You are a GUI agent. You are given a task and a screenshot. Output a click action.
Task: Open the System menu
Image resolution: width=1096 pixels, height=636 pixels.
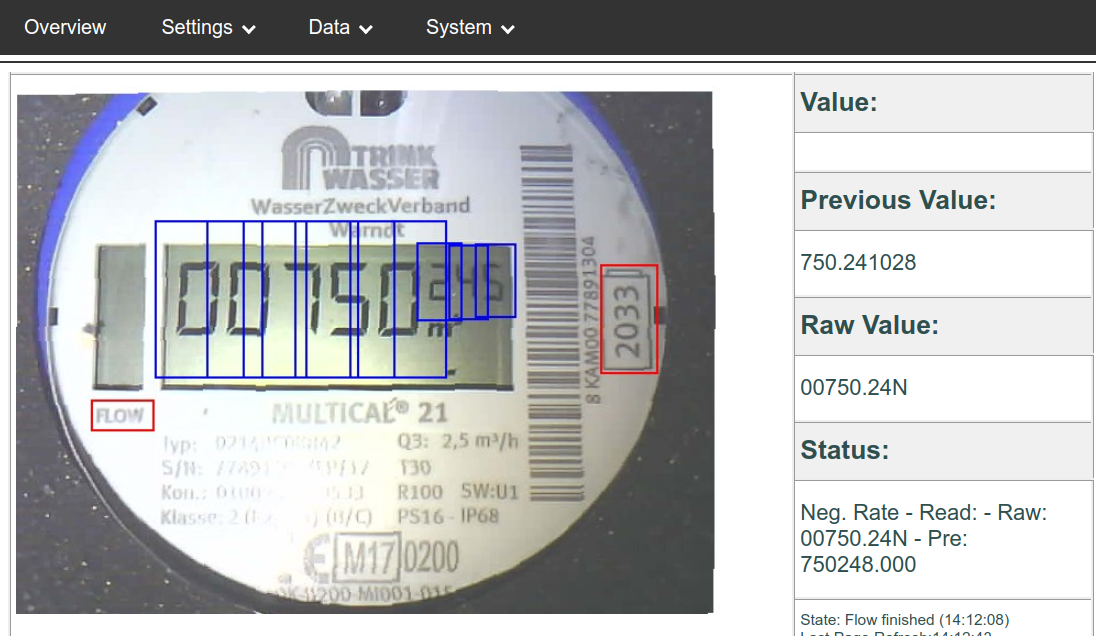click(460, 28)
